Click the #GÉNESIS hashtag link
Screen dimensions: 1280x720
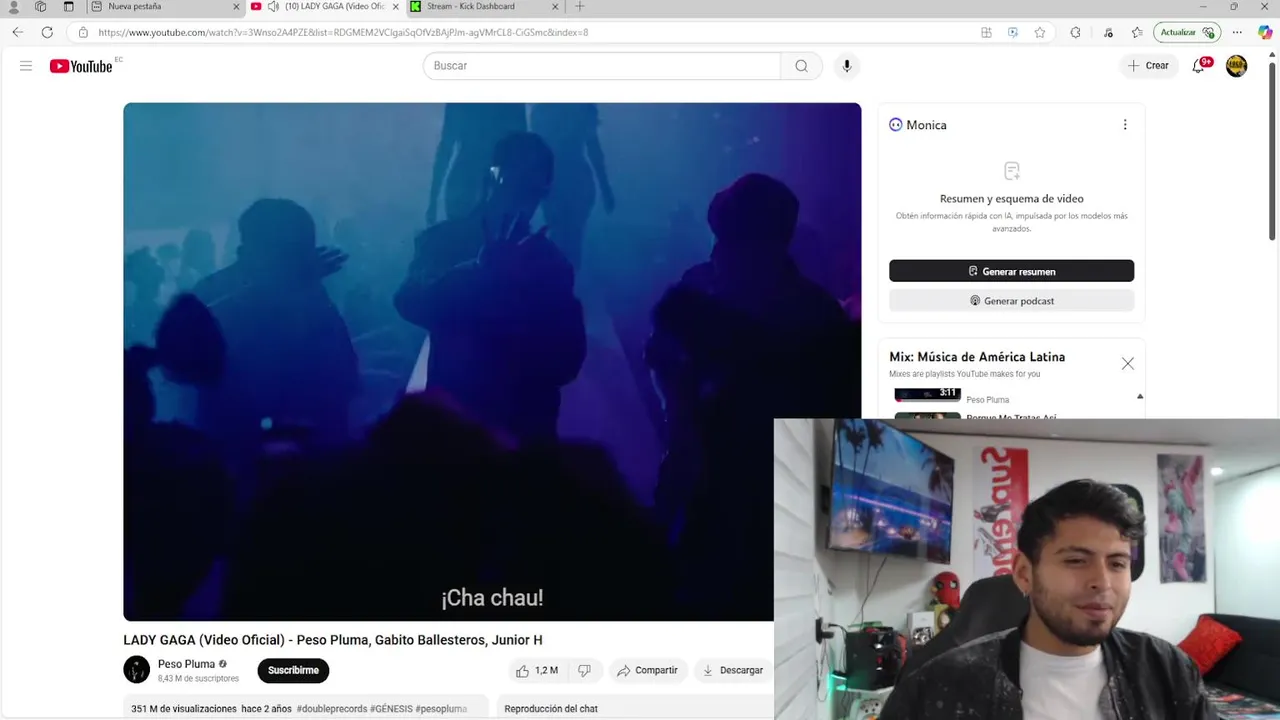coord(391,709)
